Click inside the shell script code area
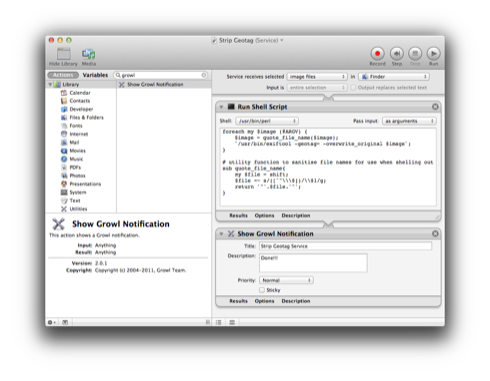 click(328, 167)
